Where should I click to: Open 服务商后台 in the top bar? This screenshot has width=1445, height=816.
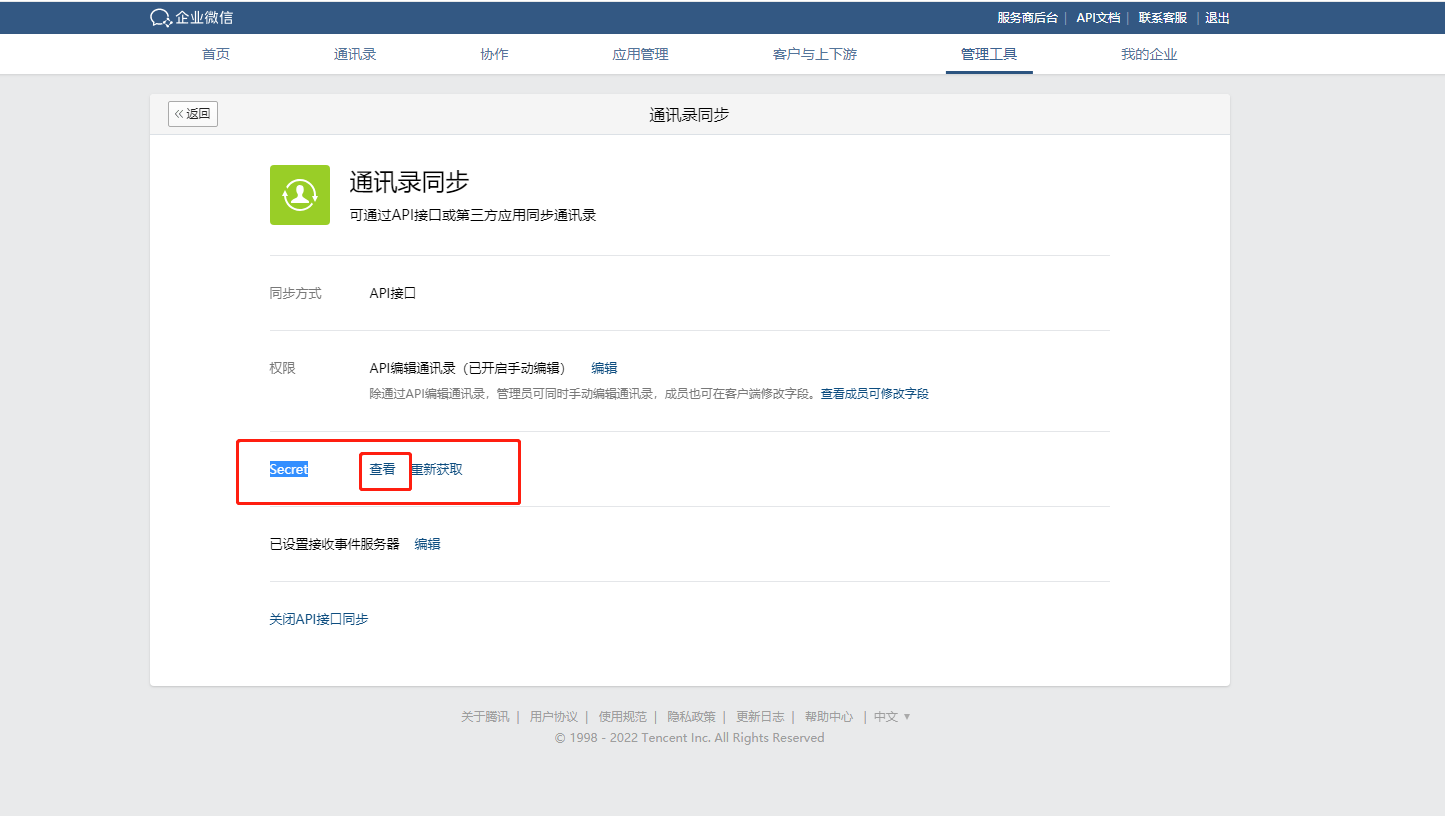pyautogui.click(x=1027, y=18)
